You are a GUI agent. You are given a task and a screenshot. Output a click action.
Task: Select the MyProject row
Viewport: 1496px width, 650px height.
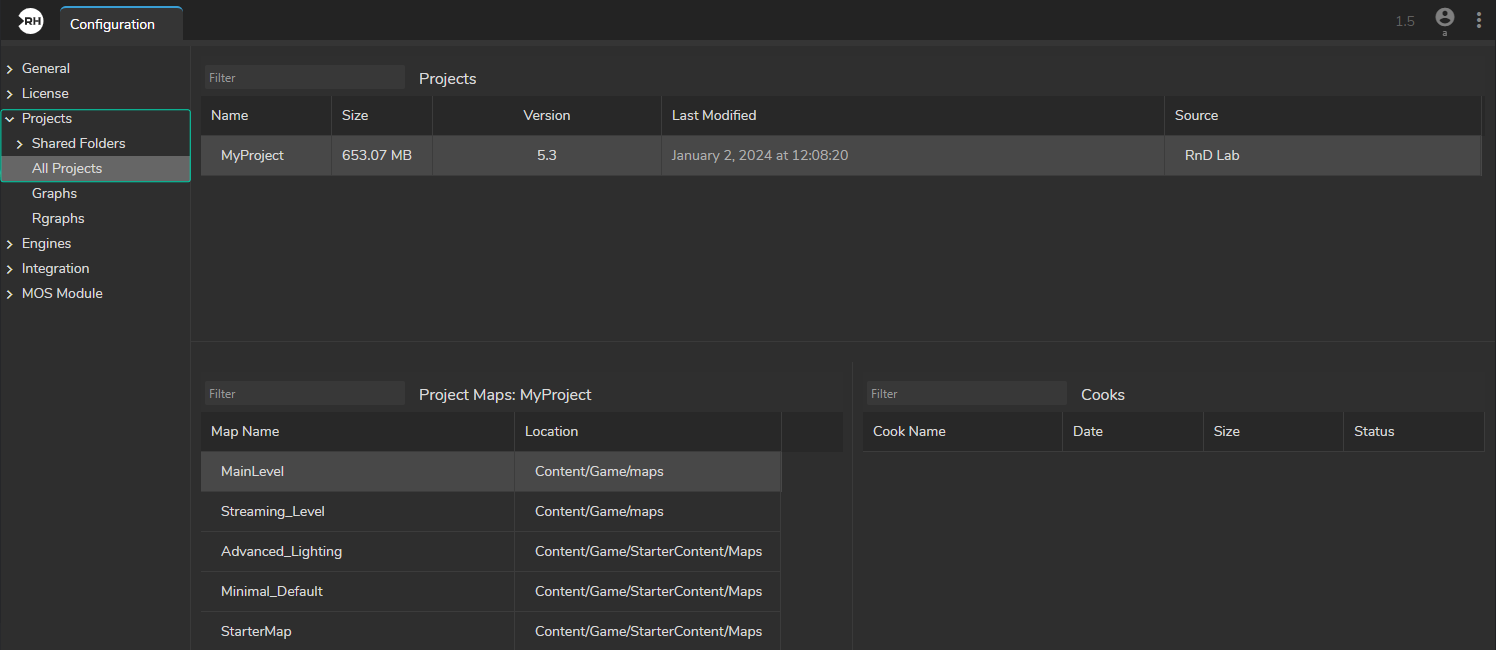252,156
